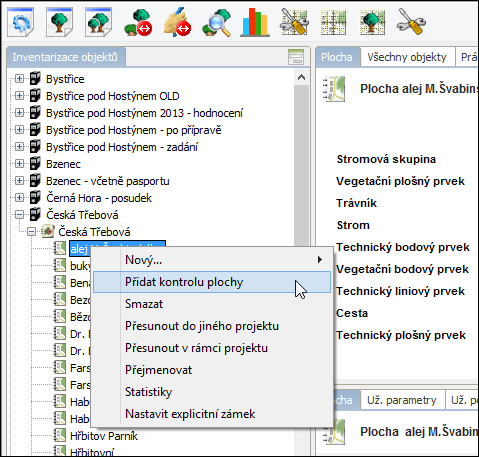Click the tree on map icon
This screenshot has height=457, width=479.
click(x=372, y=22)
